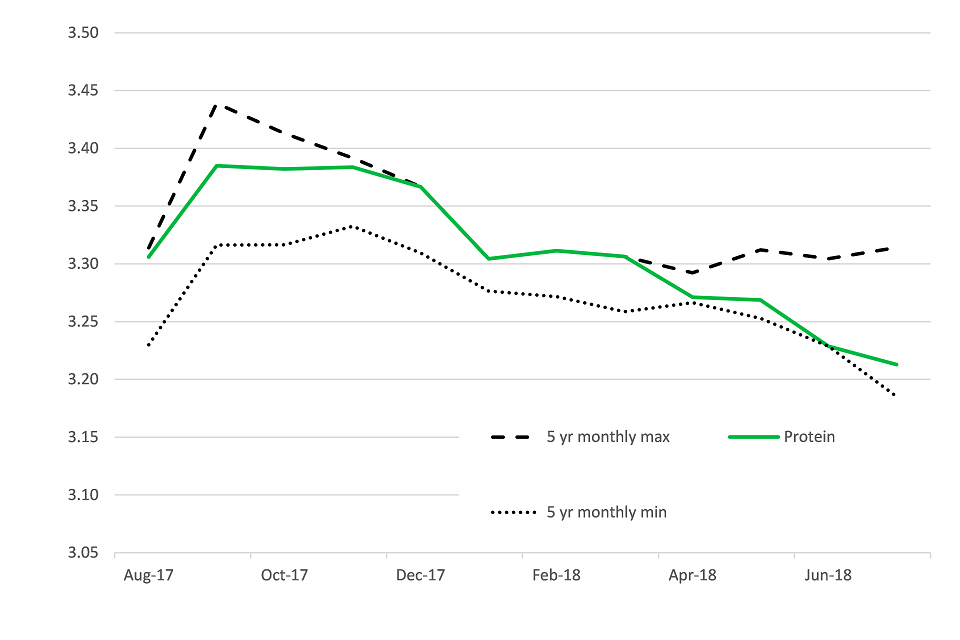Viewport: 960px width, 640px height.
Task: Click the Feb-18 x-axis label
Action: [x=557, y=575]
